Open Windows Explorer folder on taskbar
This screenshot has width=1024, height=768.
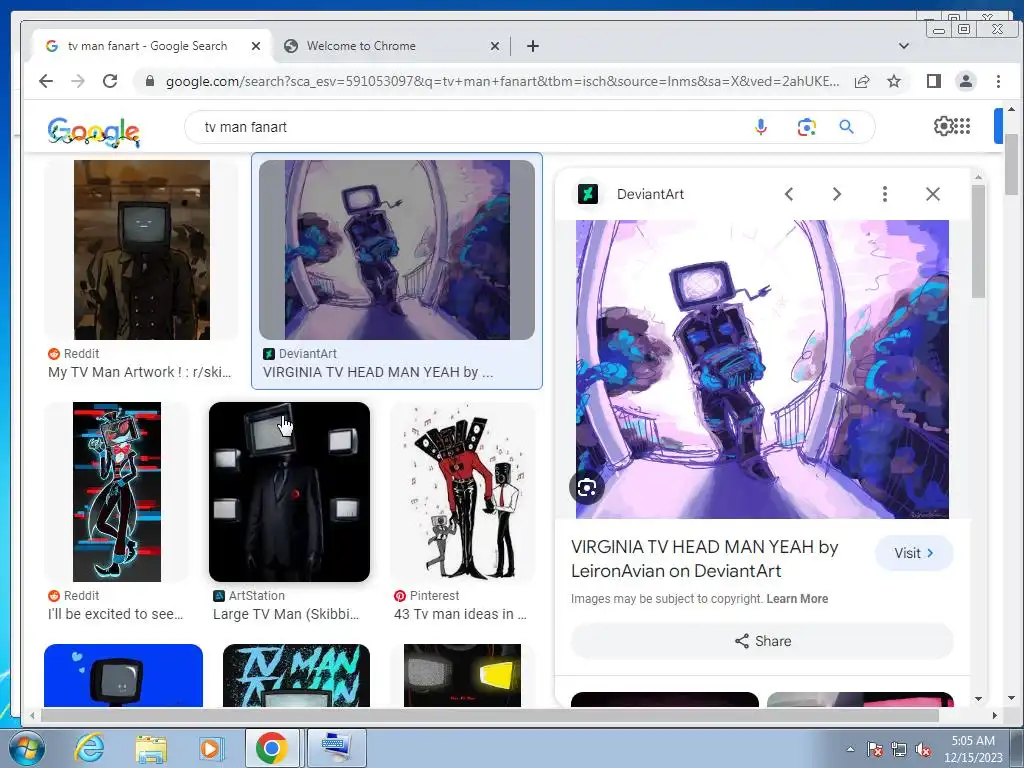click(x=151, y=748)
